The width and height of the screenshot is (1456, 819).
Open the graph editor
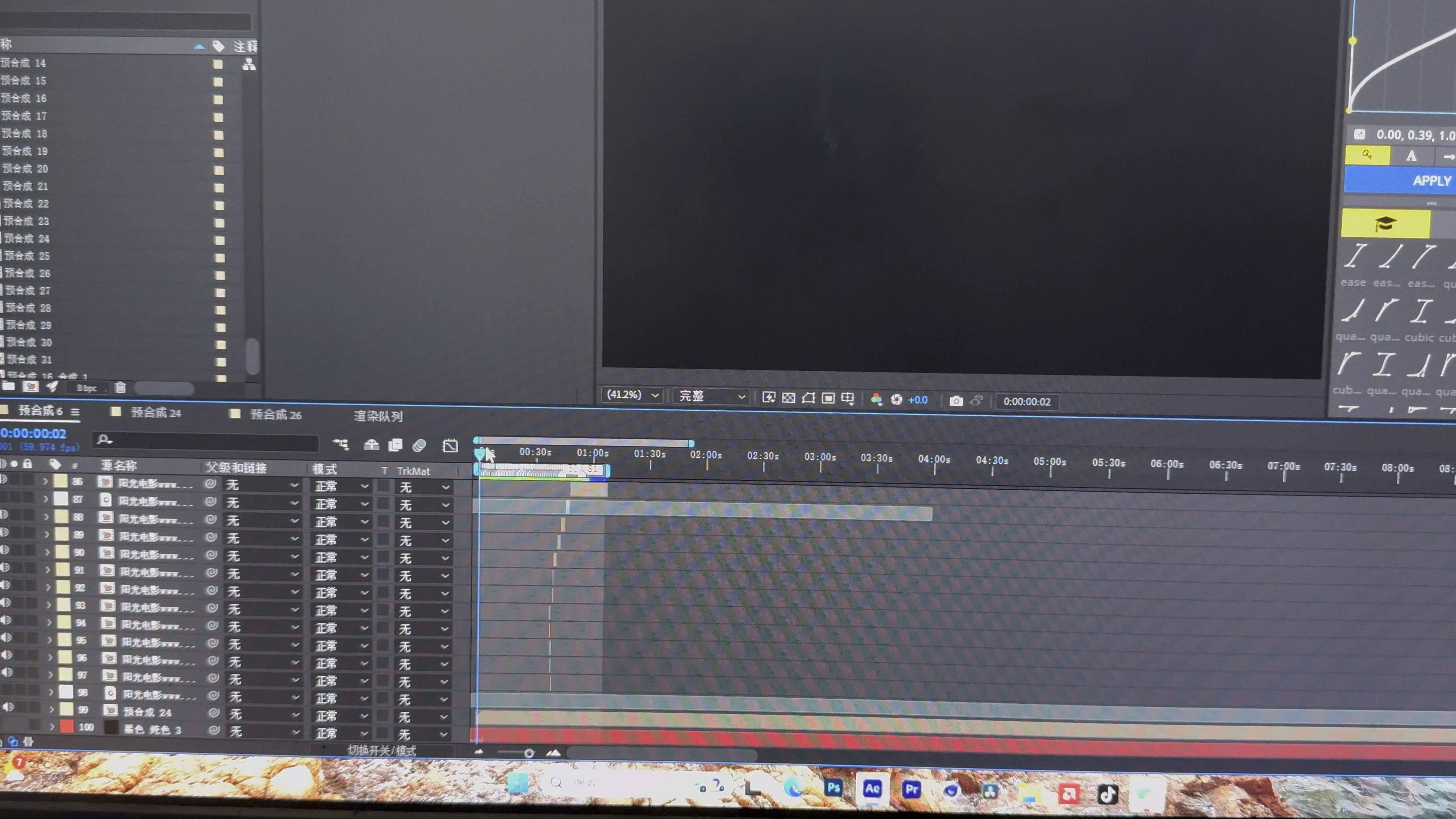point(450,446)
